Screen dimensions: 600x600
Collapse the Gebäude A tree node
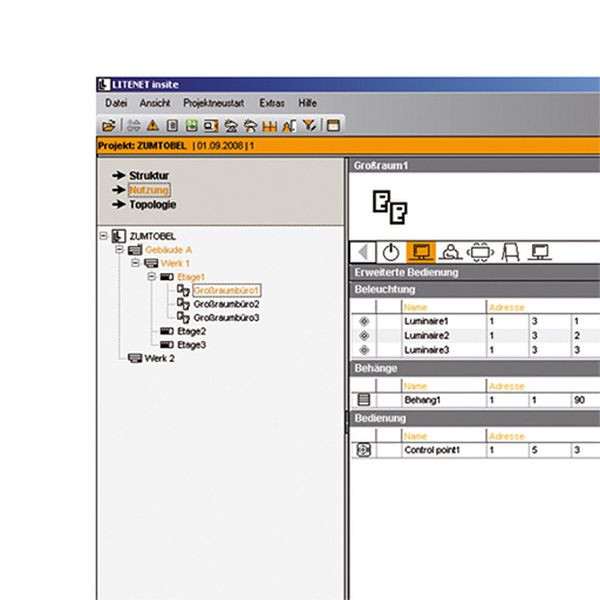pos(120,249)
